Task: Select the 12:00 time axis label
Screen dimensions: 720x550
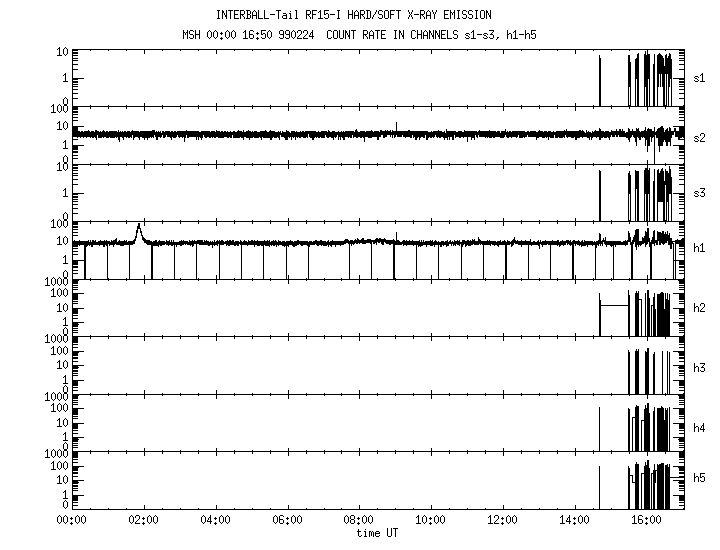Action: [x=502, y=520]
